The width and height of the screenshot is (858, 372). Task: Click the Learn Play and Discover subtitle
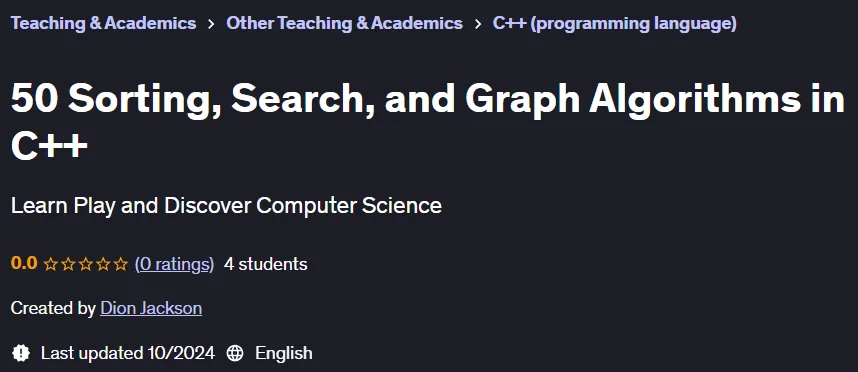pos(226,206)
